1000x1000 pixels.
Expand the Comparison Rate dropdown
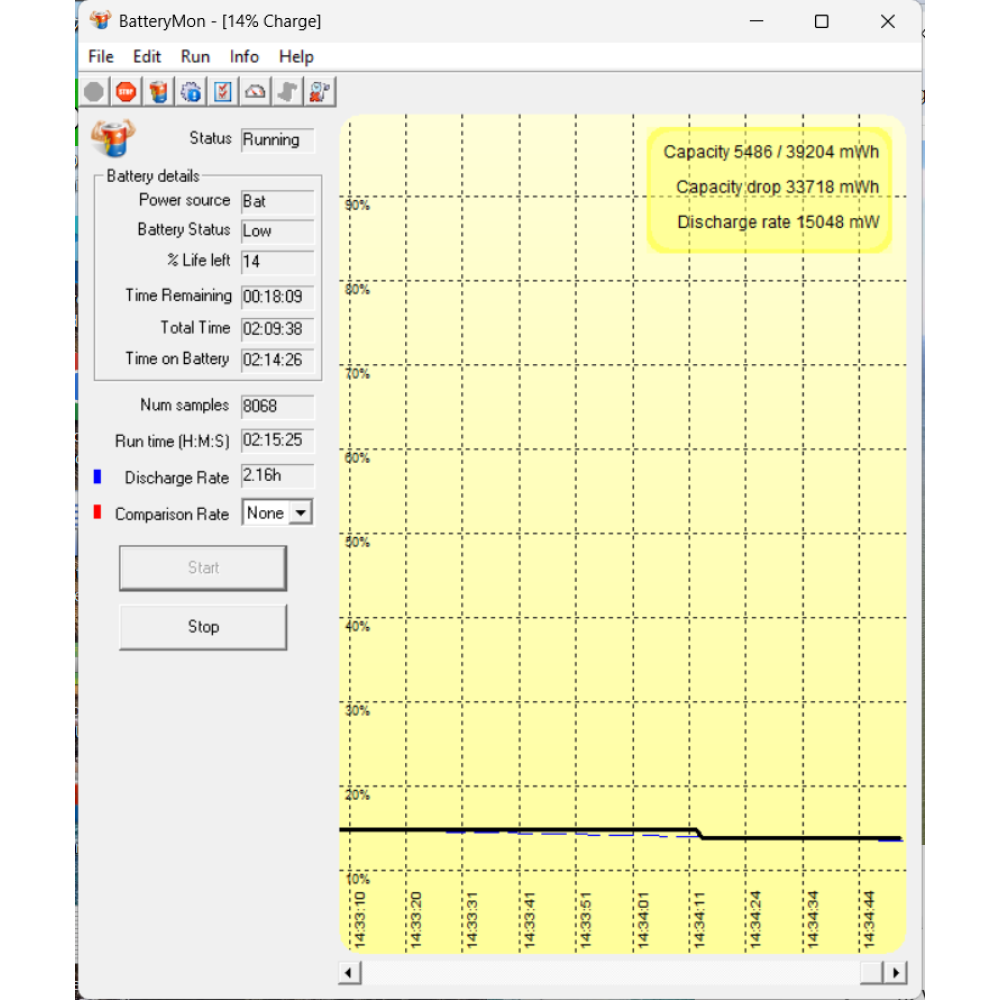click(299, 513)
